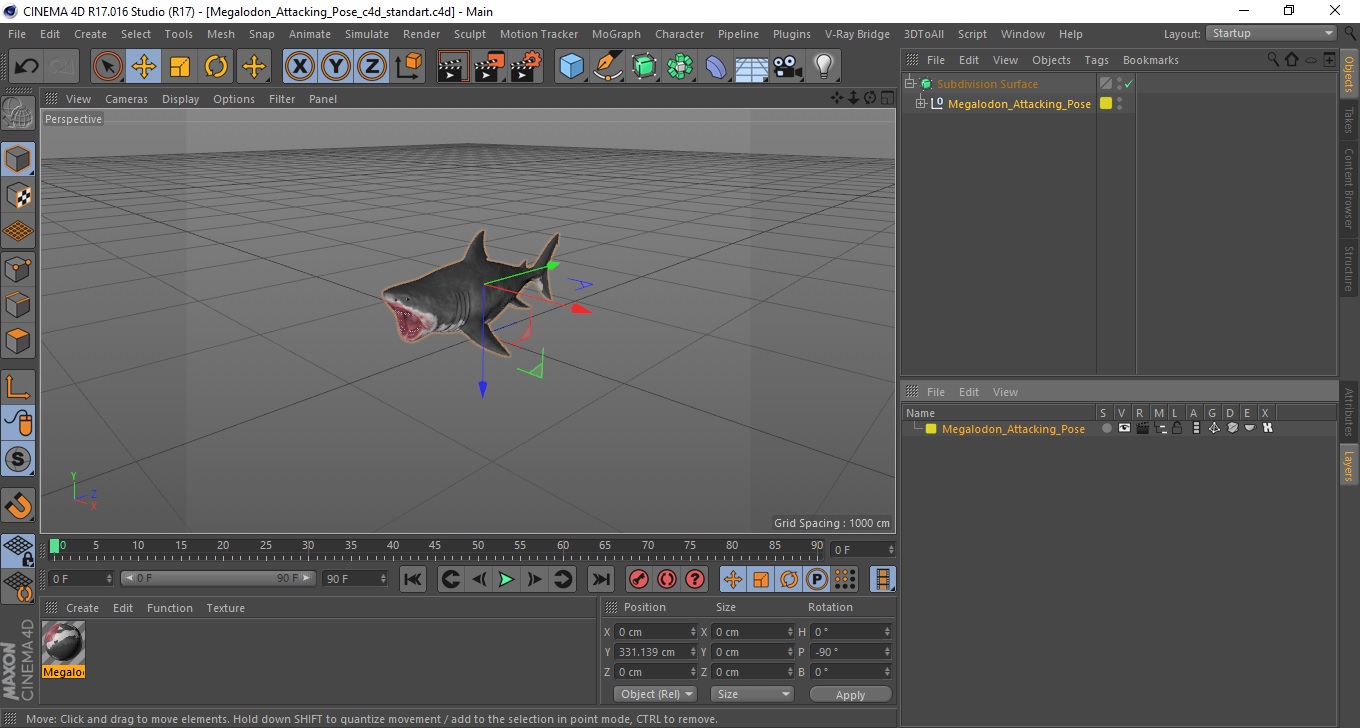Open Object (Rel) coordinate dropdown
The image size is (1360, 728).
(x=655, y=694)
